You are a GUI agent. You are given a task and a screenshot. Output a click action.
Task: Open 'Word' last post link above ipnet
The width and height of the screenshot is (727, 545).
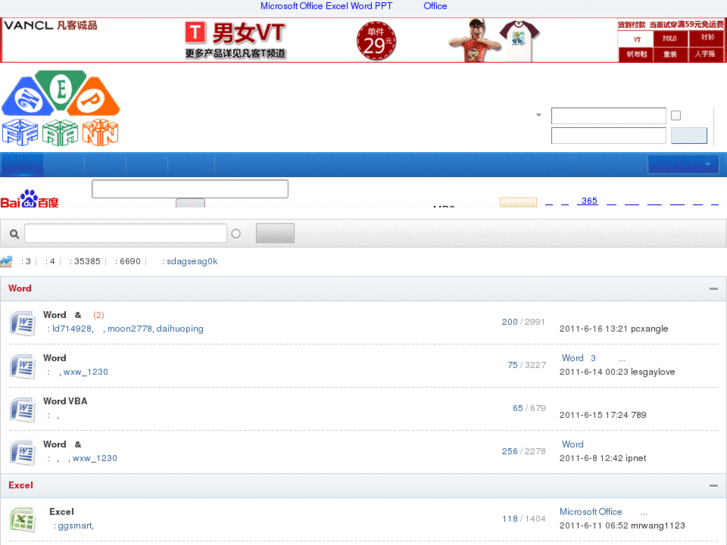573,444
